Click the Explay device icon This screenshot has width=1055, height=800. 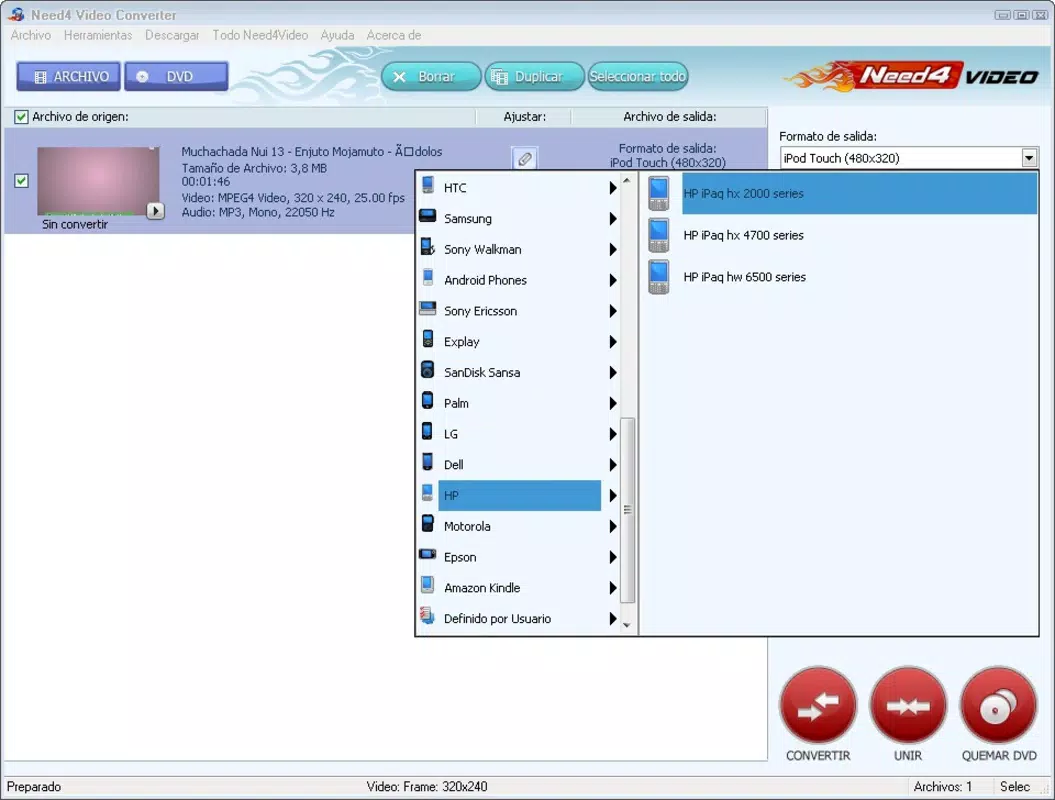pos(428,340)
